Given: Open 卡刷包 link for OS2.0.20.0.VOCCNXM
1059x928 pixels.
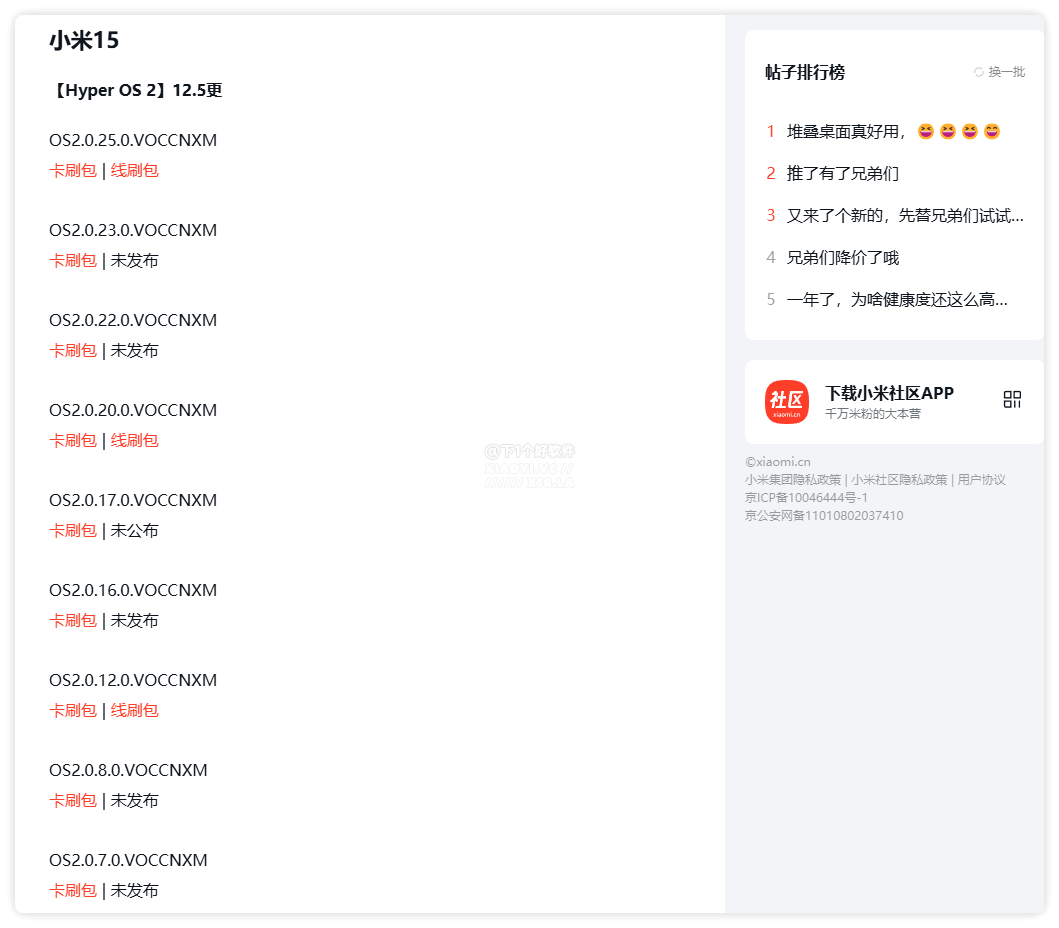Looking at the screenshot, I should 73,440.
